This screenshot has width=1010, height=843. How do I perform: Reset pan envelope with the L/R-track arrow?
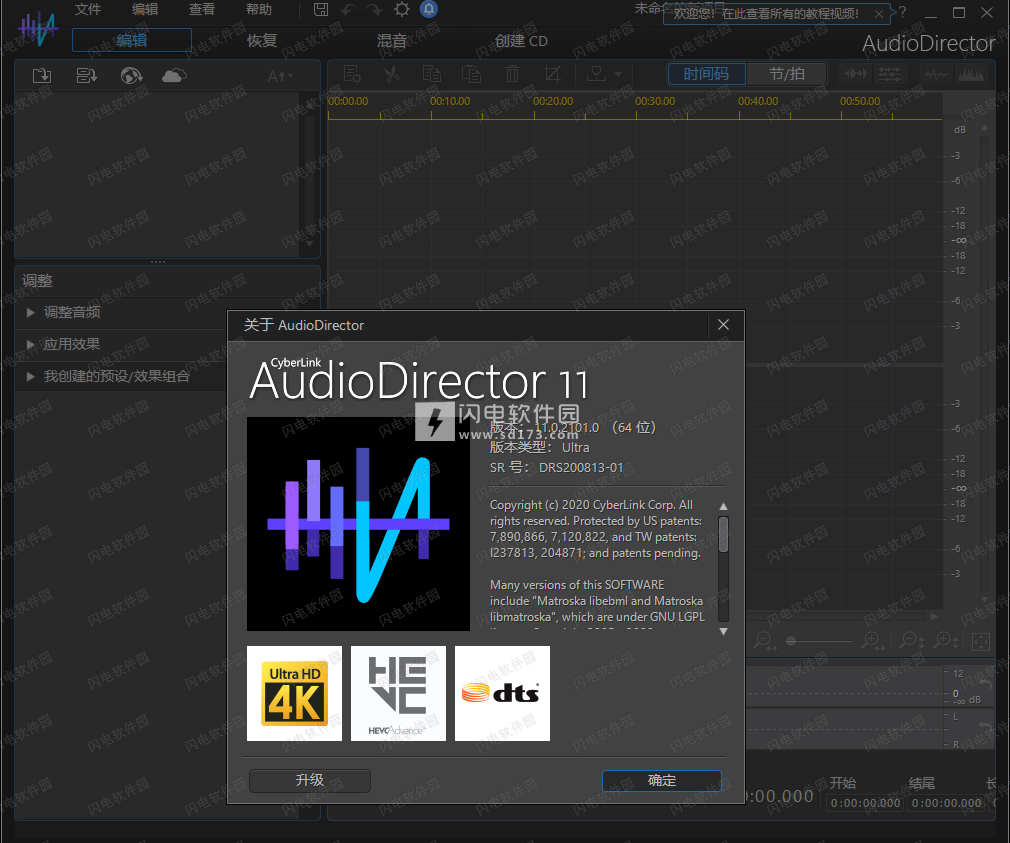[x=986, y=731]
